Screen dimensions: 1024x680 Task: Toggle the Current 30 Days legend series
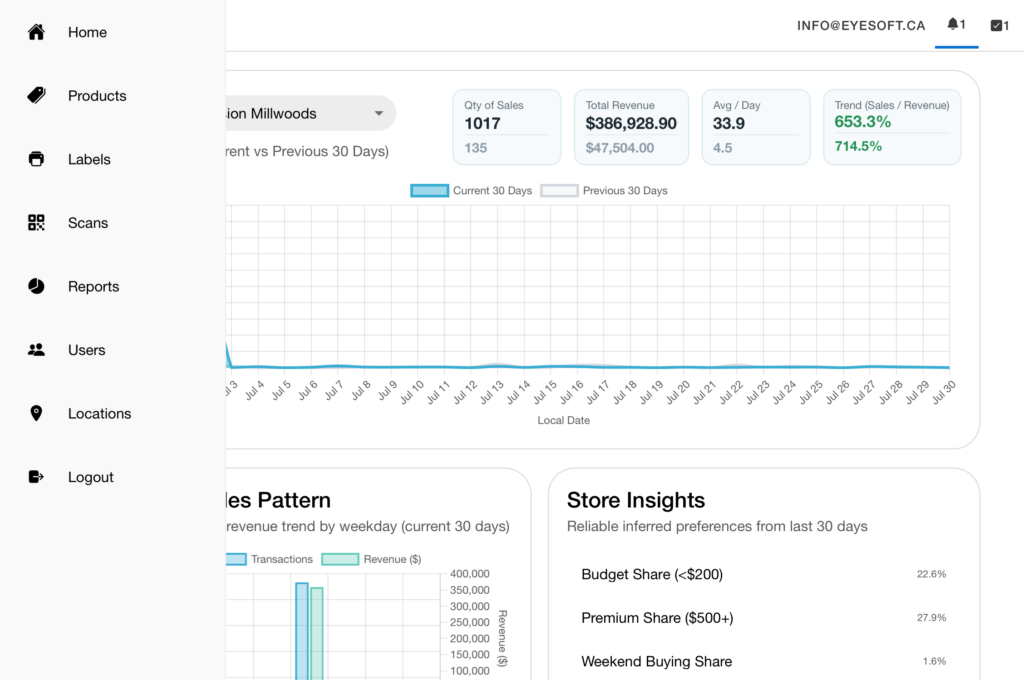tap(471, 191)
